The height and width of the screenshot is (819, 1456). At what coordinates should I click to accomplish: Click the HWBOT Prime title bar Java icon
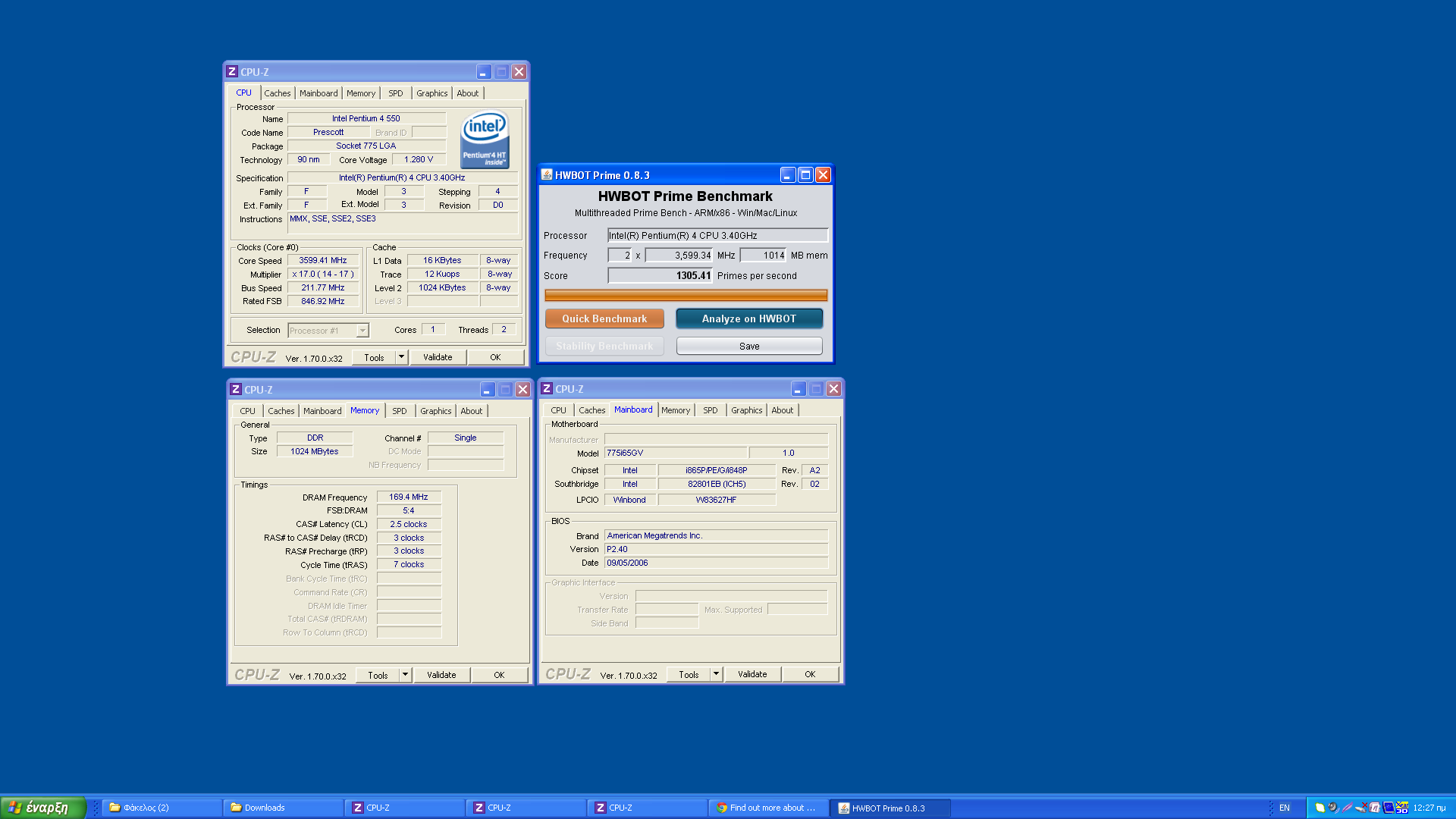click(547, 175)
